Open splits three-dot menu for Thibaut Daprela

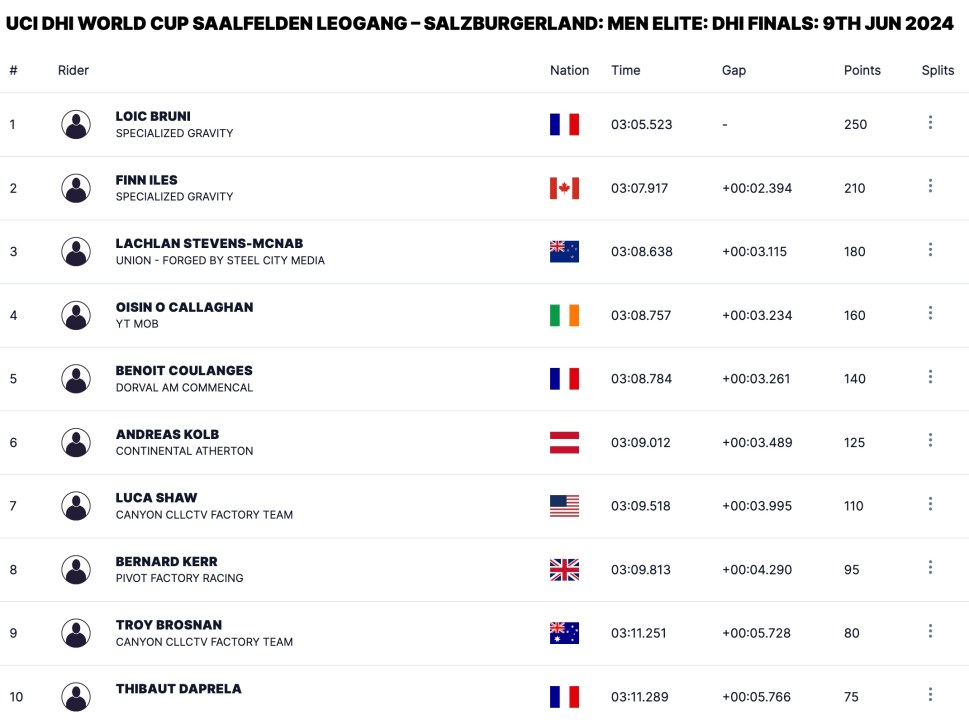tap(930, 695)
